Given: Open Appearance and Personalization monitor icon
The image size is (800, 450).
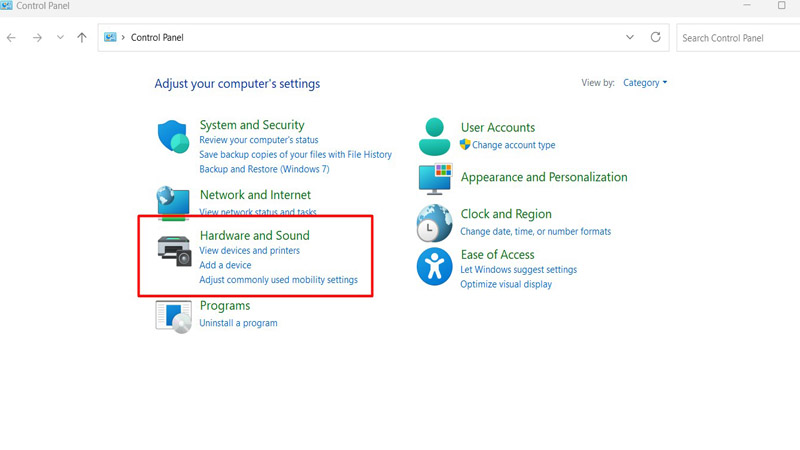Looking at the screenshot, I should pyautogui.click(x=435, y=179).
